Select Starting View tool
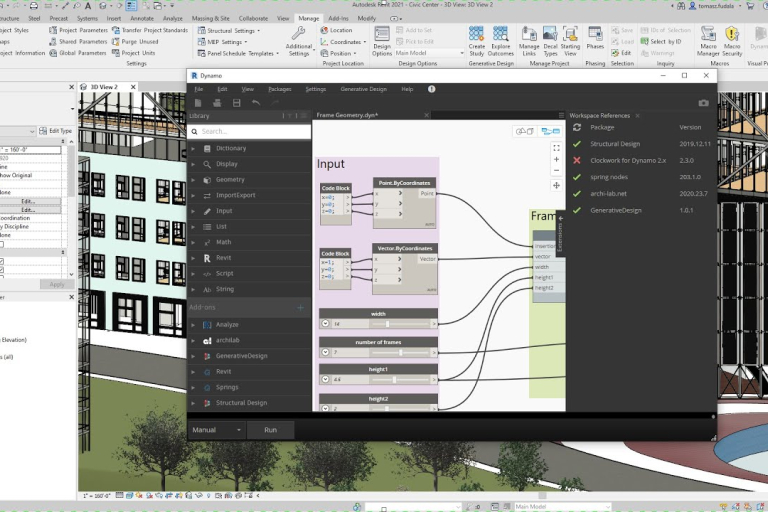Image resolution: width=768 pixels, height=512 pixels. pyautogui.click(x=570, y=41)
